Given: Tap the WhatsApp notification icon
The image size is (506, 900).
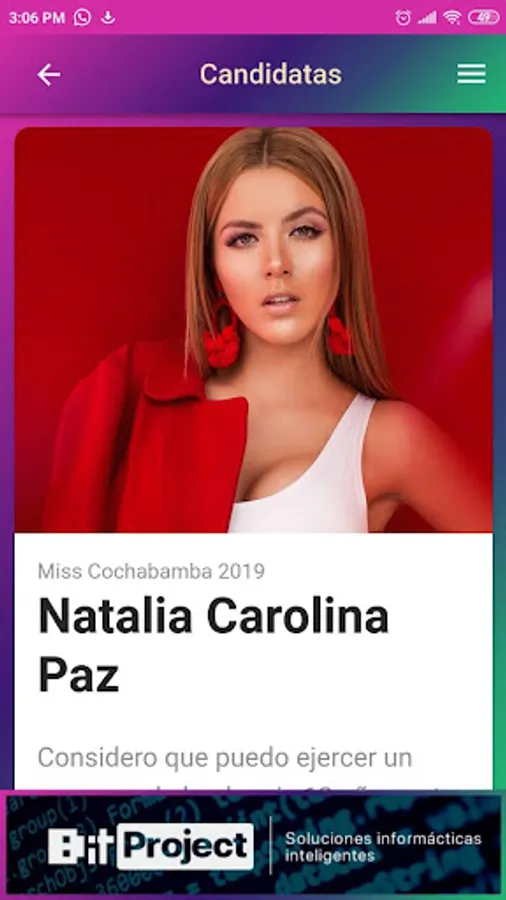Looking at the screenshot, I should tap(82, 18).
